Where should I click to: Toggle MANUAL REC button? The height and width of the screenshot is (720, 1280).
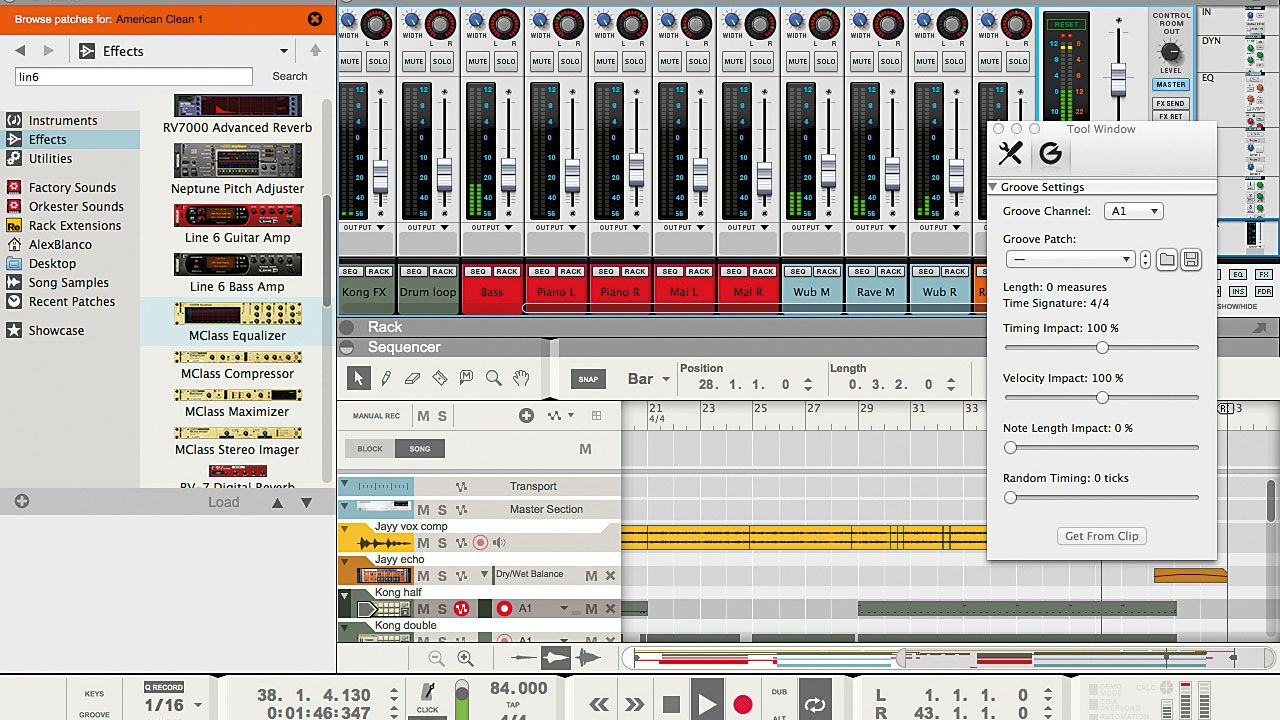pyautogui.click(x=376, y=416)
